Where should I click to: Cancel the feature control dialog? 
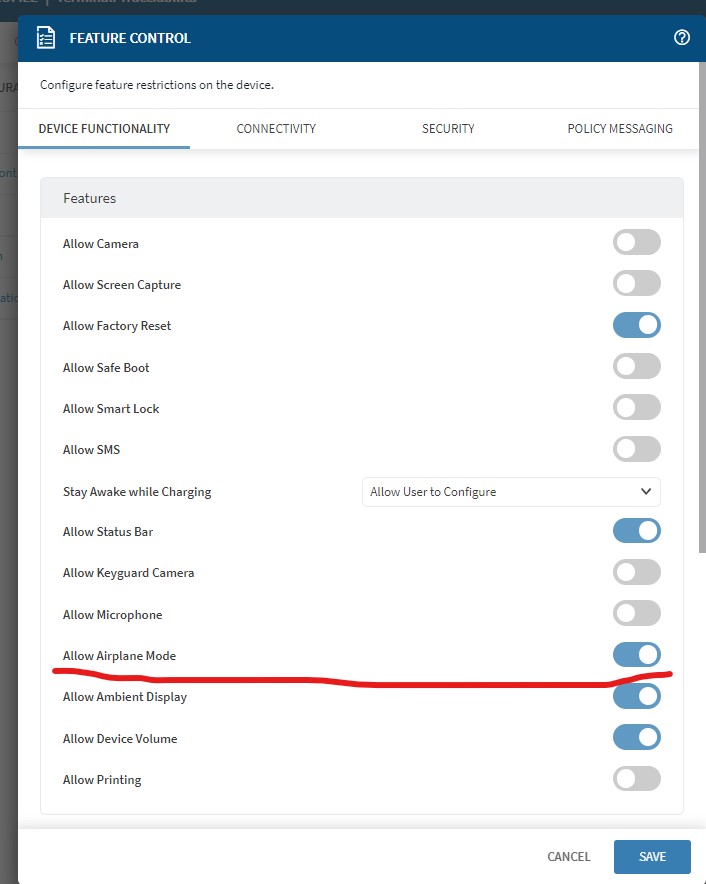[x=569, y=857]
